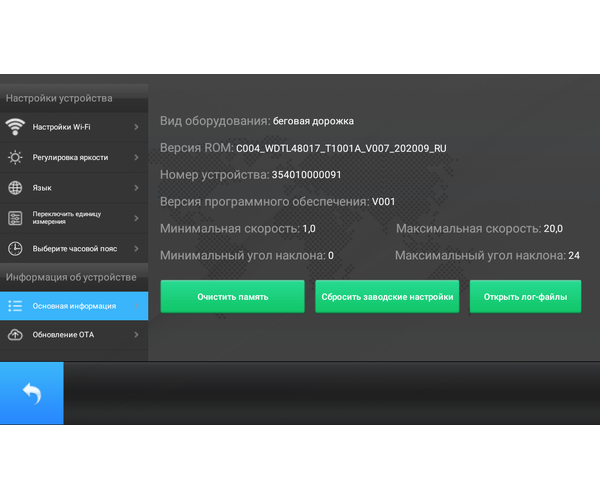Tap the globe icon for Язык
This screenshot has height=500, width=600.
tap(15, 187)
